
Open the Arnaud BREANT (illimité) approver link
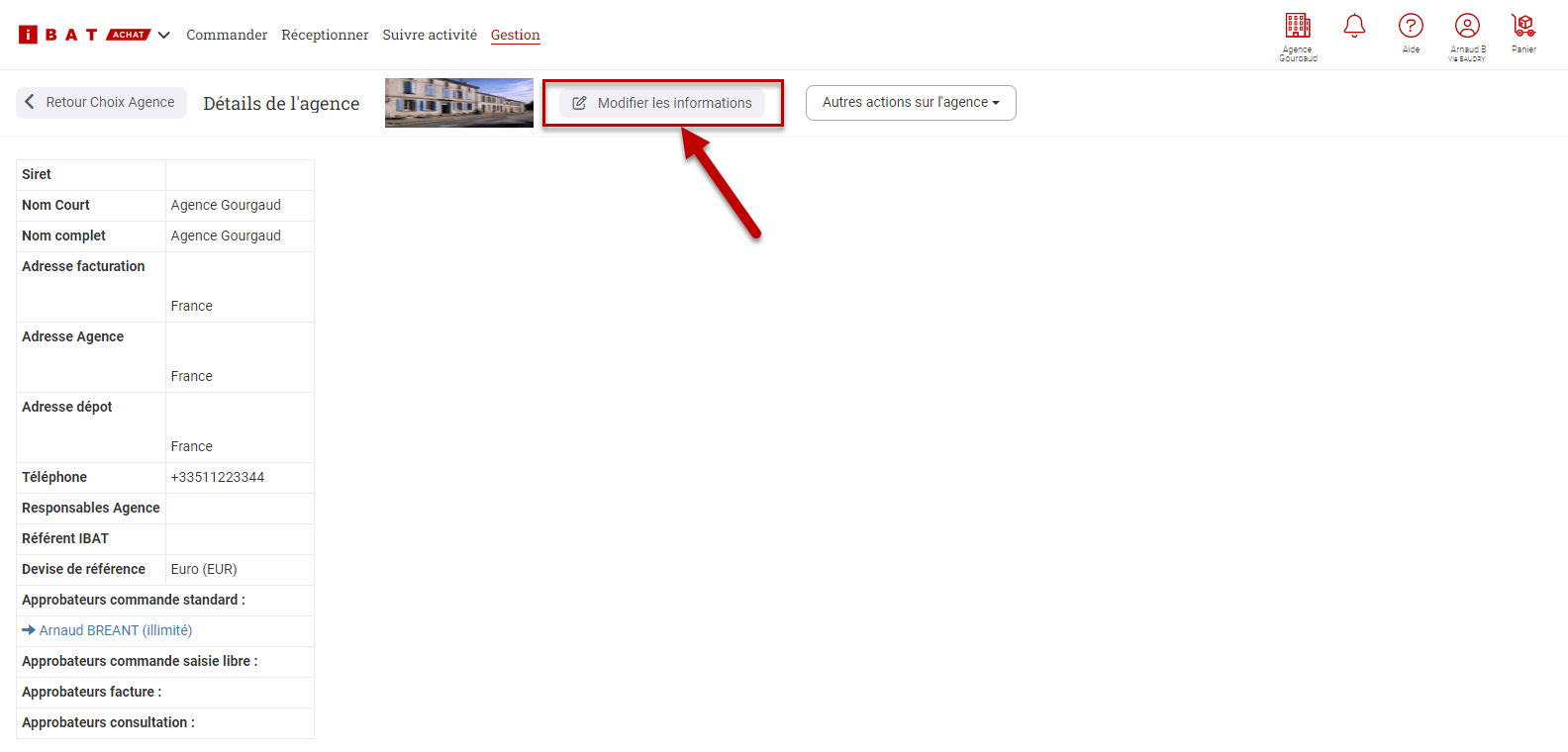[x=115, y=630]
